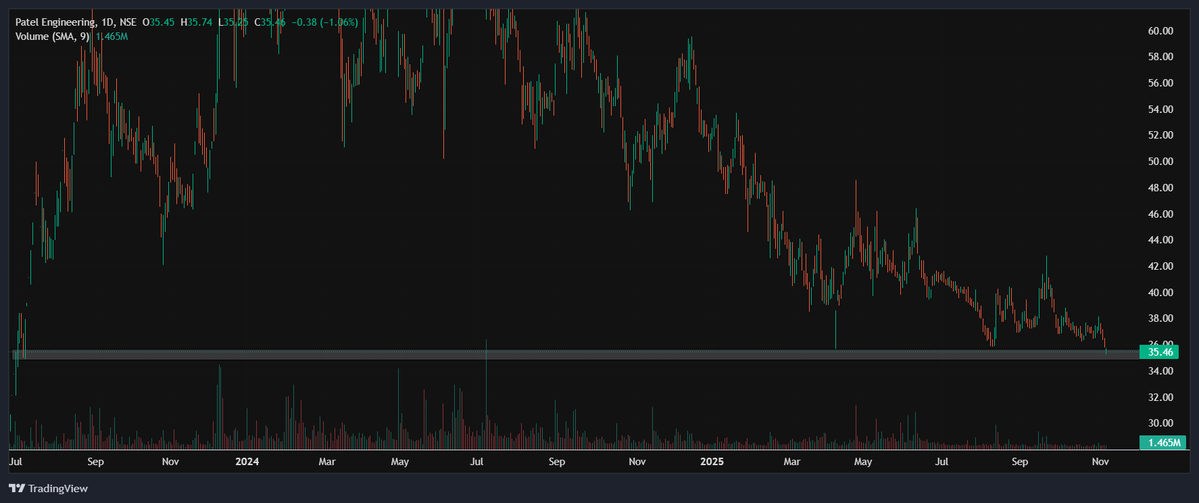Click the change value −0.38 (−1.06%)
Image resolution: width=1199 pixels, height=503 pixels.
point(323,23)
